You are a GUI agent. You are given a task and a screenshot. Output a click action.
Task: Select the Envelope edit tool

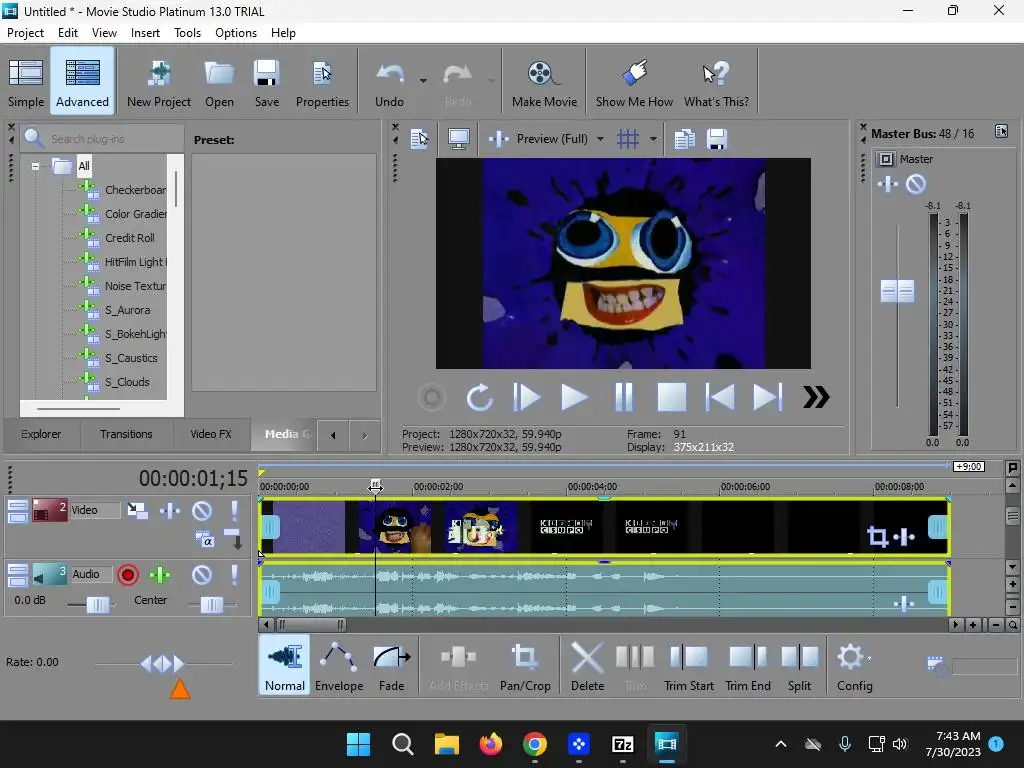339,666
